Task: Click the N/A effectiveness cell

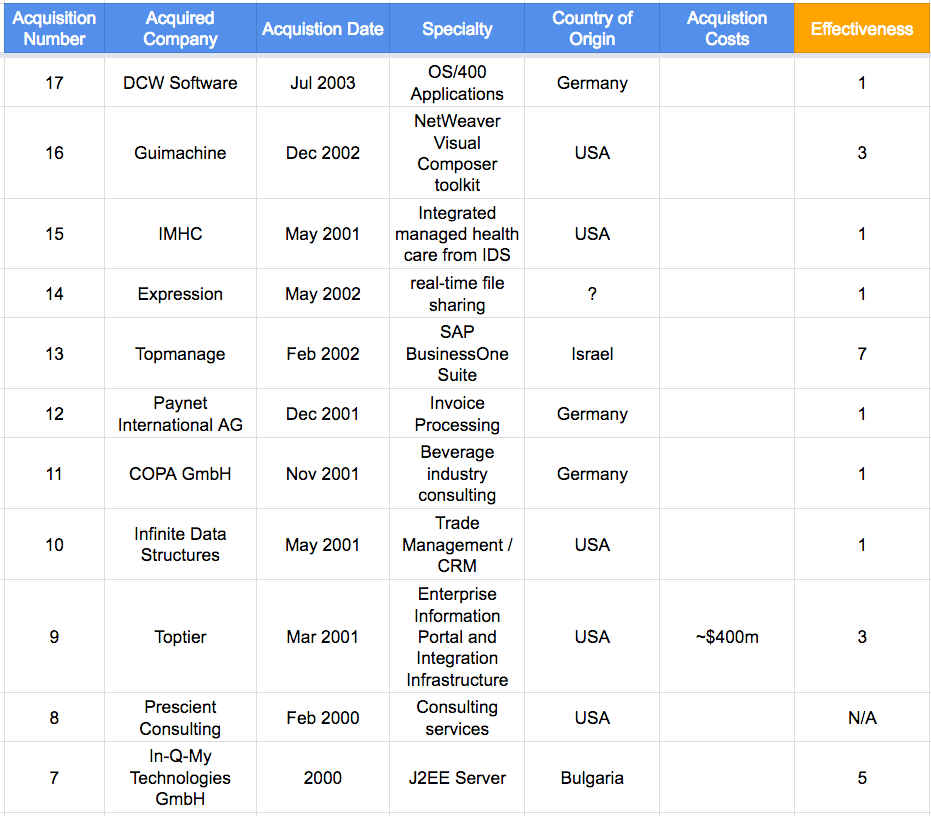Action: coord(862,717)
